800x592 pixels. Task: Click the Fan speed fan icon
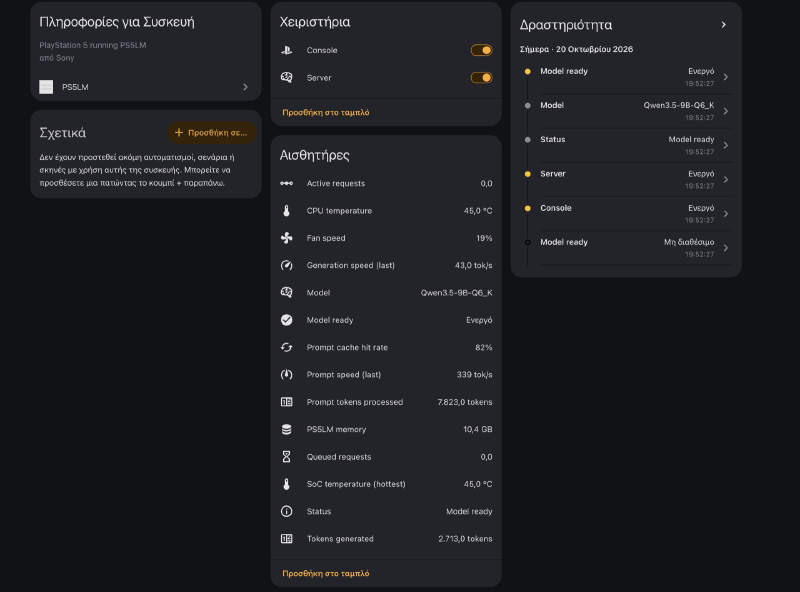tap(287, 238)
